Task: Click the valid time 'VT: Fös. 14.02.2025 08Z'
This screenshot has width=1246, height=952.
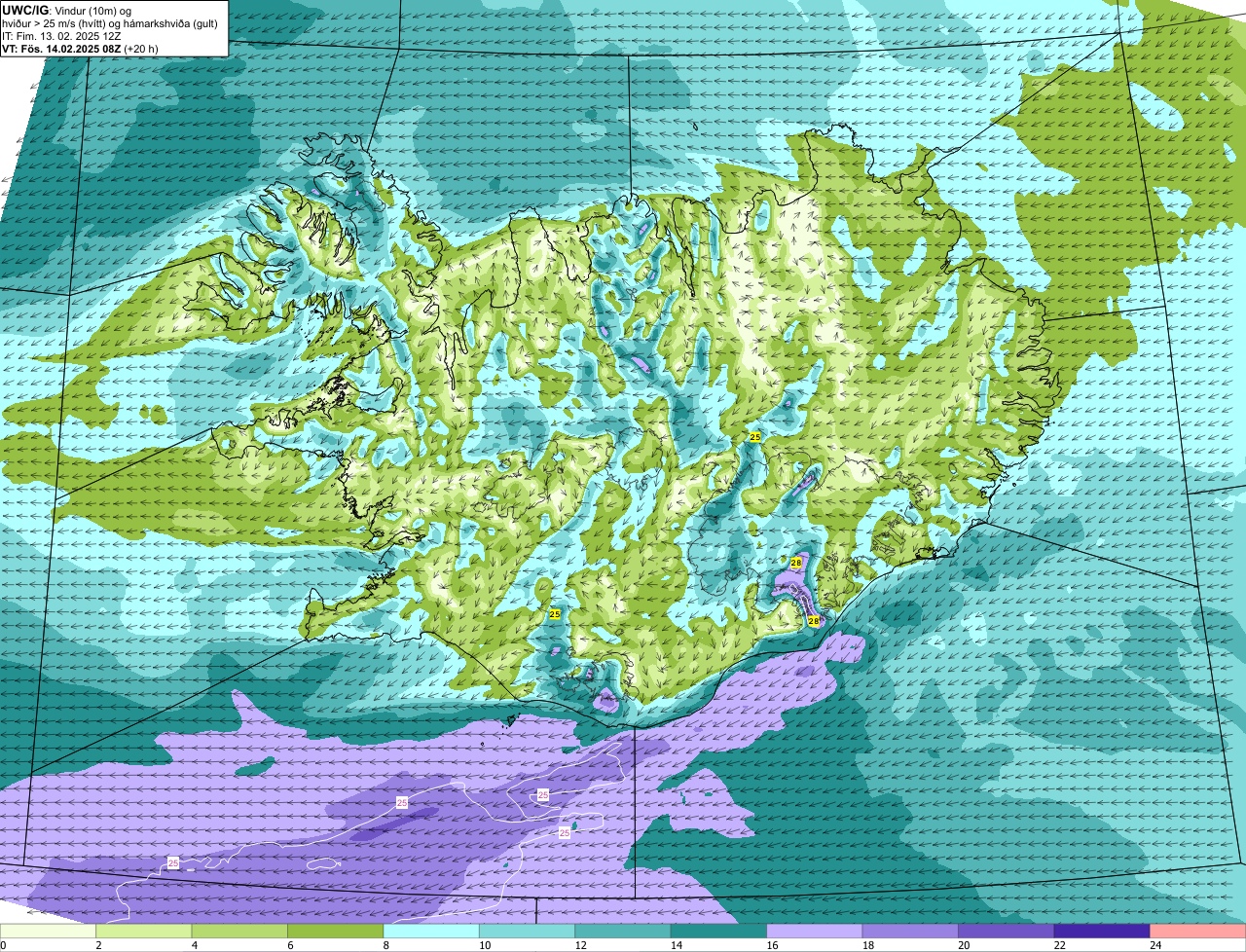Action: point(61,48)
